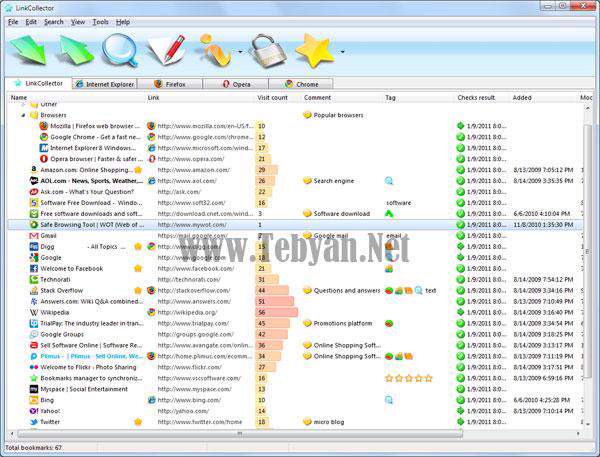Sort by the Added column header

click(x=522, y=98)
